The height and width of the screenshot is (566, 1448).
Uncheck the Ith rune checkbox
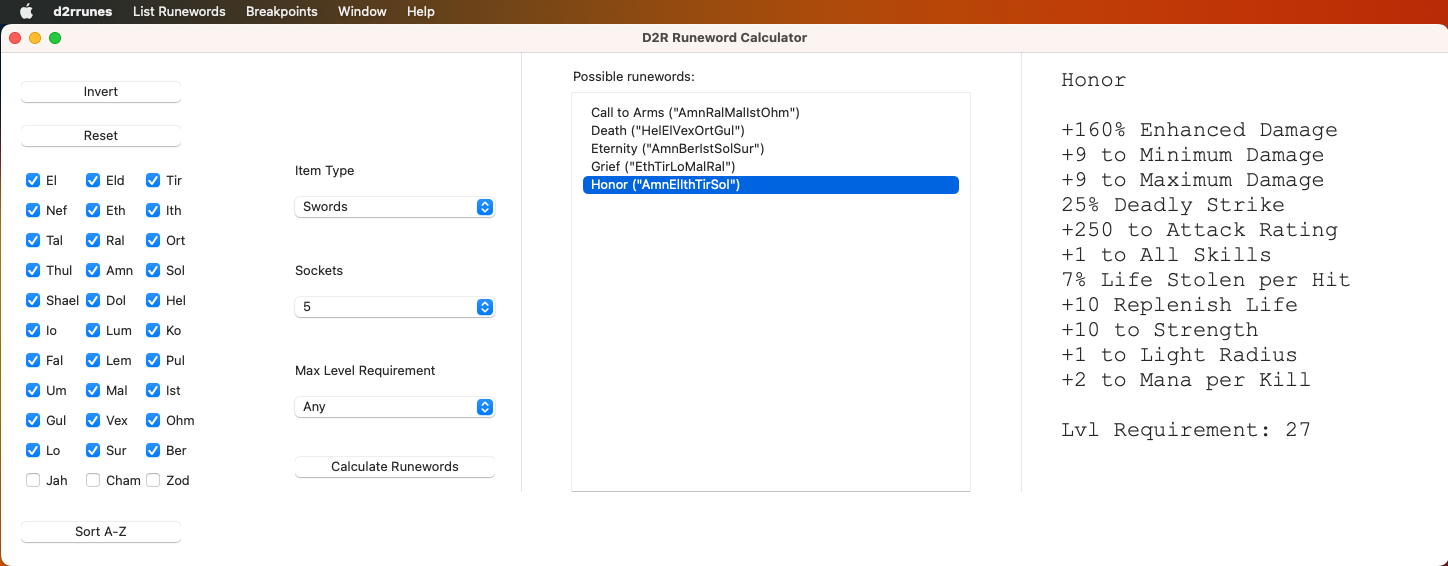[x=153, y=211]
